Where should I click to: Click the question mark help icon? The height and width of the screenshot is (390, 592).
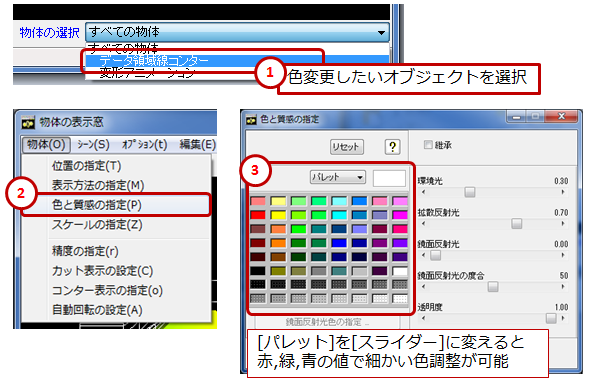392,146
